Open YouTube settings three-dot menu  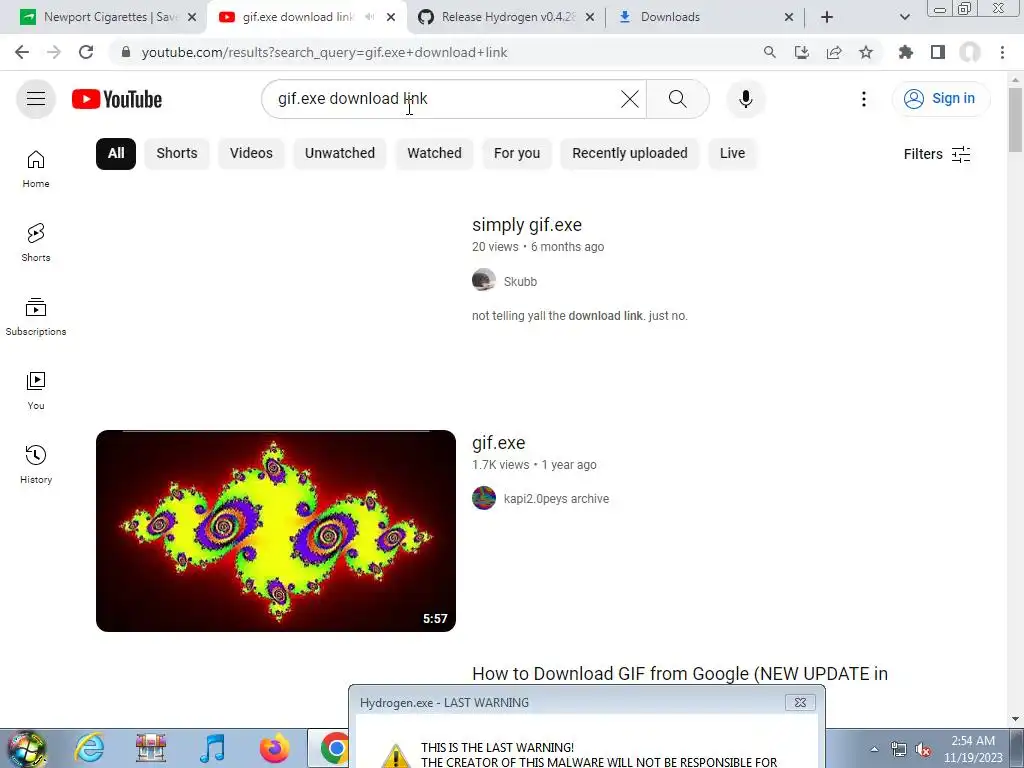tap(863, 99)
